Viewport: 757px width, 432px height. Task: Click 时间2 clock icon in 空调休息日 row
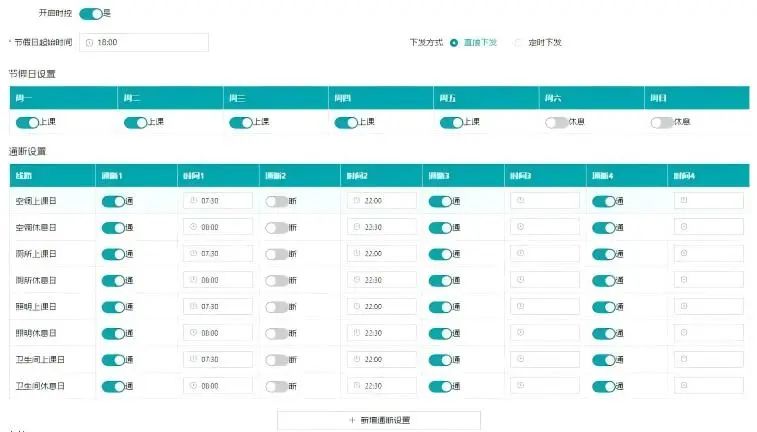coord(357,227)
